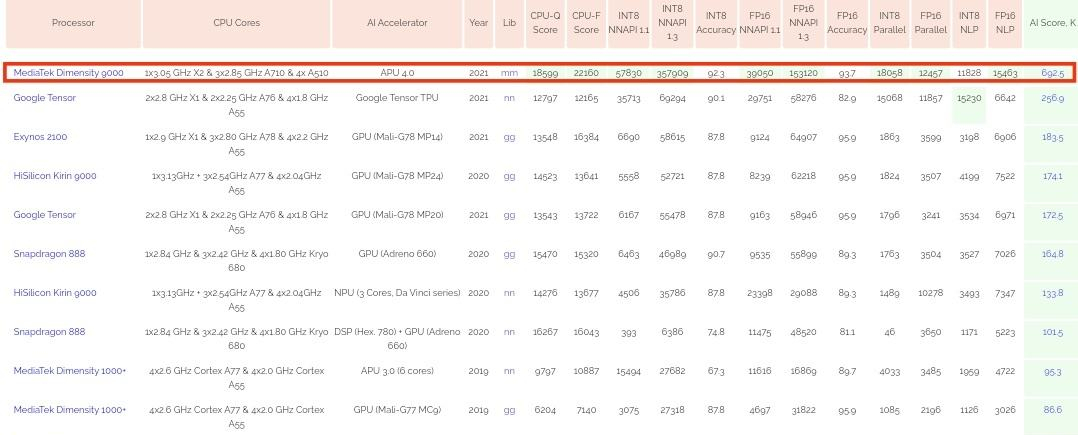The height and width of the screenshot is (435, 1078).
Task: Click the 'mm' Lib link for Dimensity 9000
Action: (509, 72)
